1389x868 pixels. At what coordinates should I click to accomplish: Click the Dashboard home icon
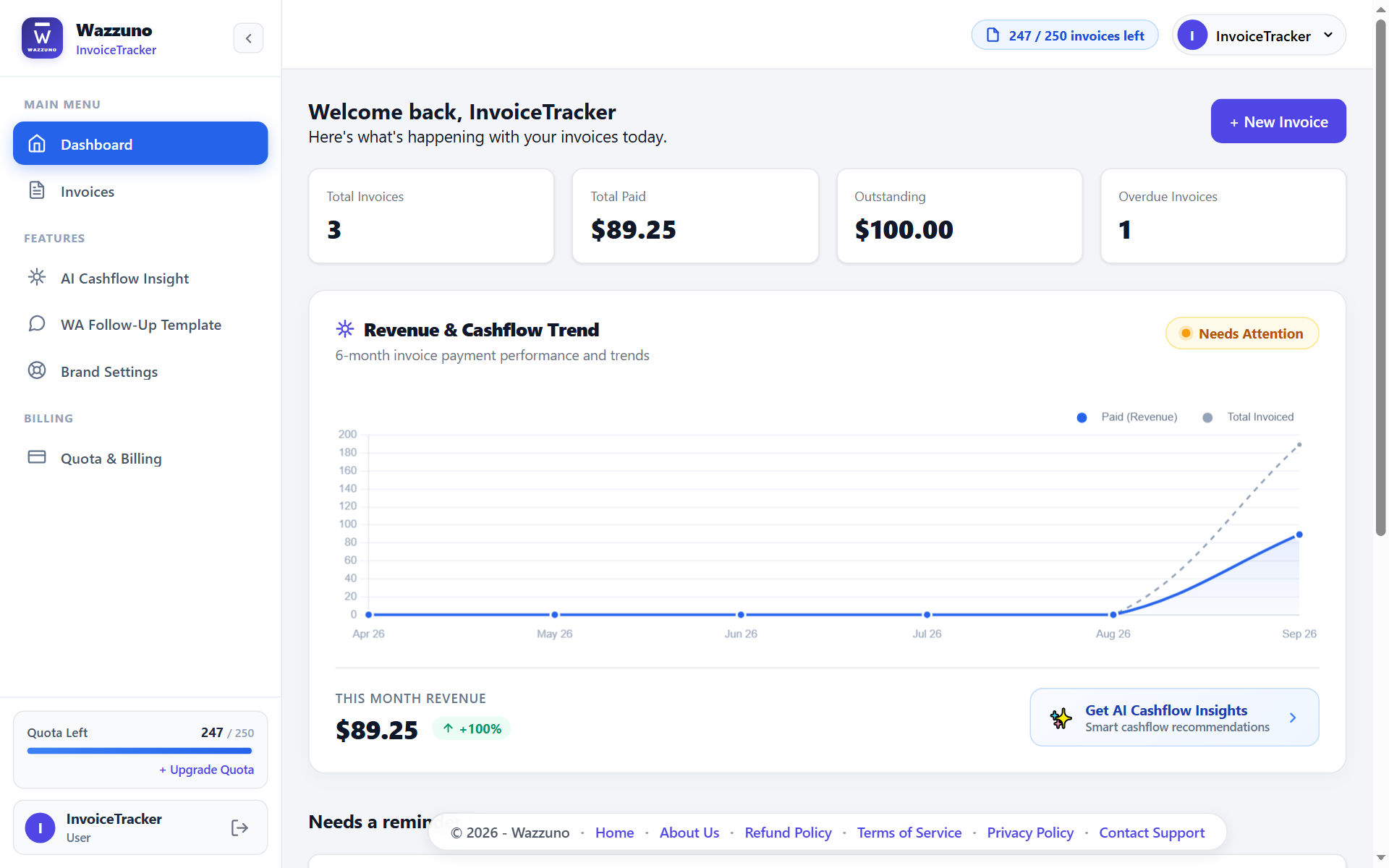pyautogui.click(x=37, y=144)
